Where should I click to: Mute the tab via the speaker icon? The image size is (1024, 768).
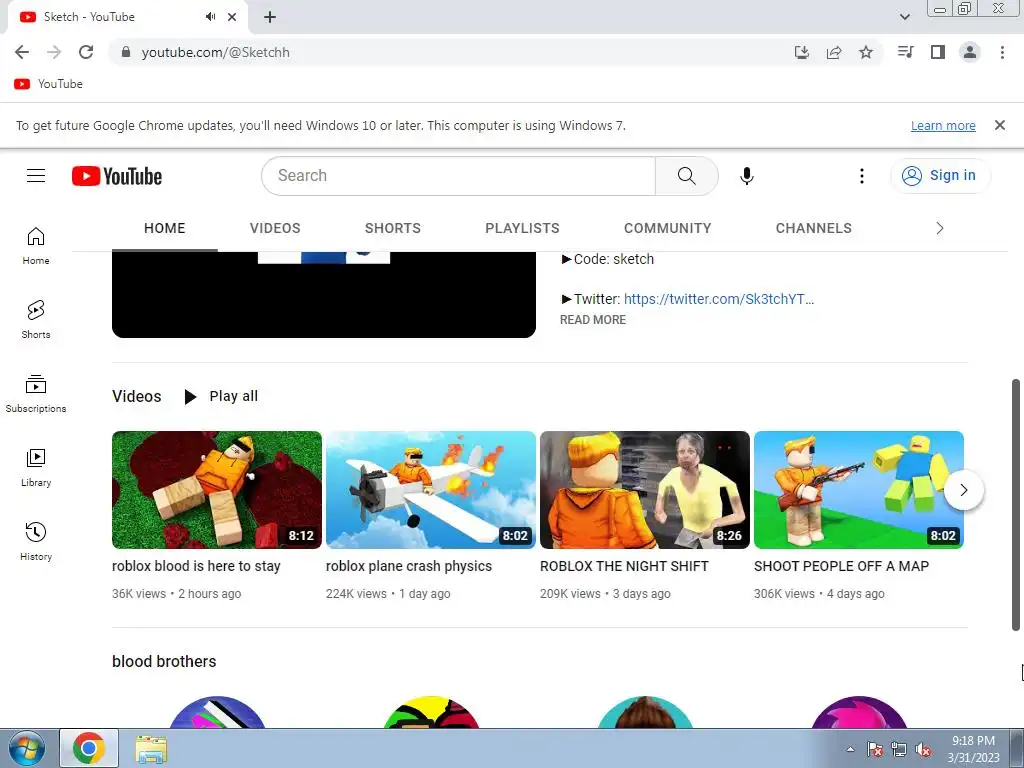click(x=210, y=17)
